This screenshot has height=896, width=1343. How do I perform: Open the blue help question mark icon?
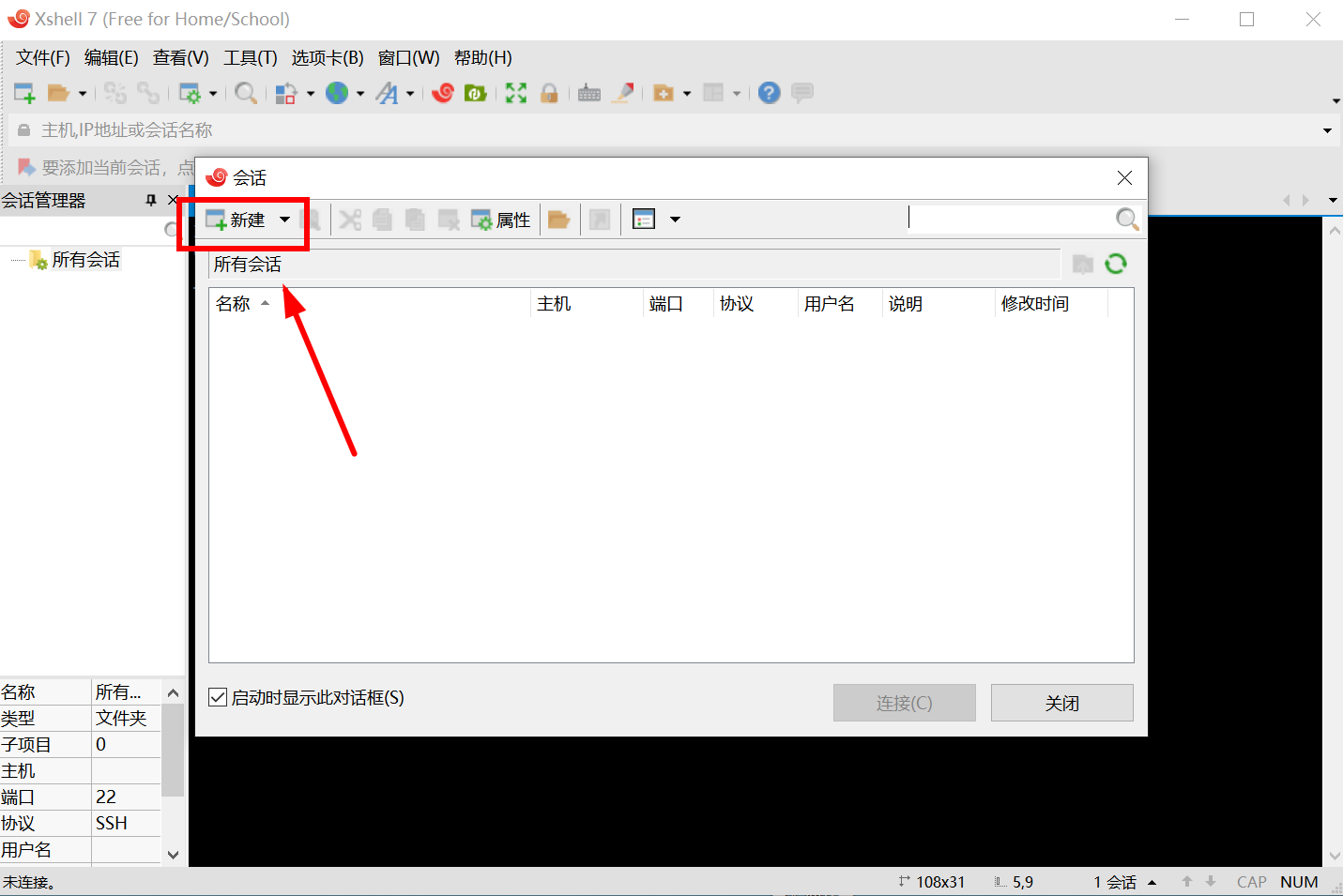[x=770, y=93]
